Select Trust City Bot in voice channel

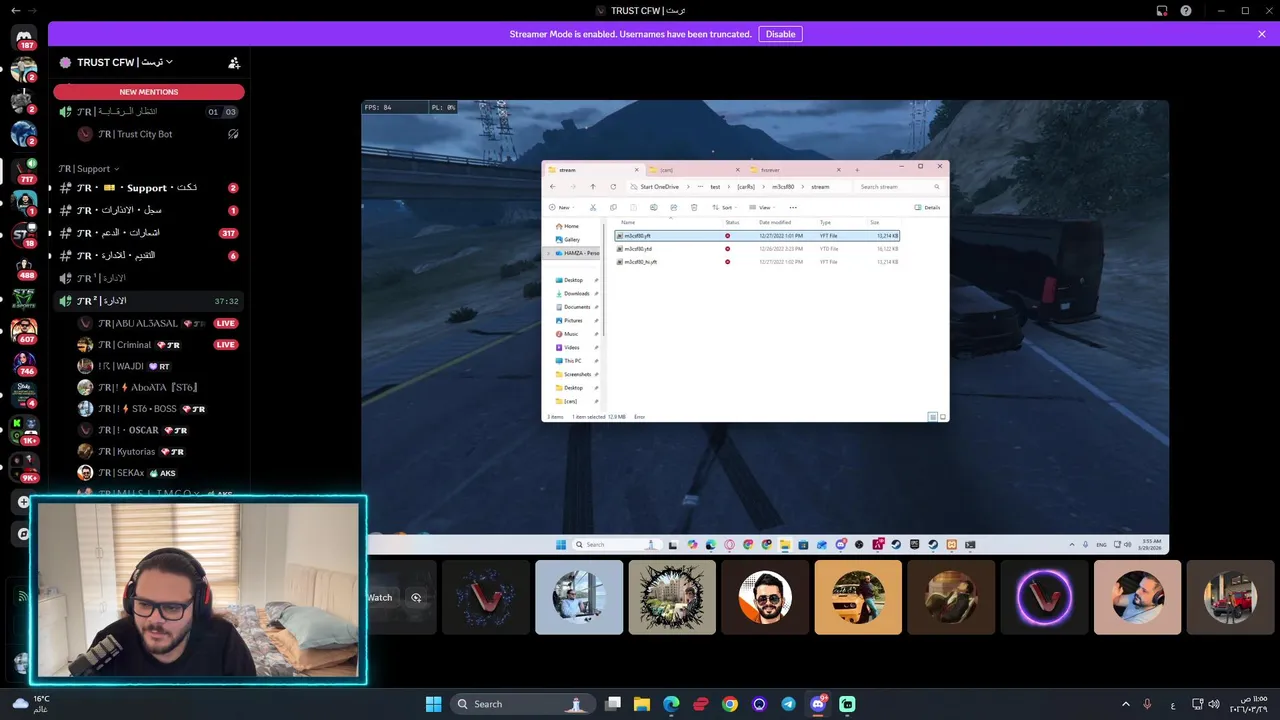pos(159,134)
